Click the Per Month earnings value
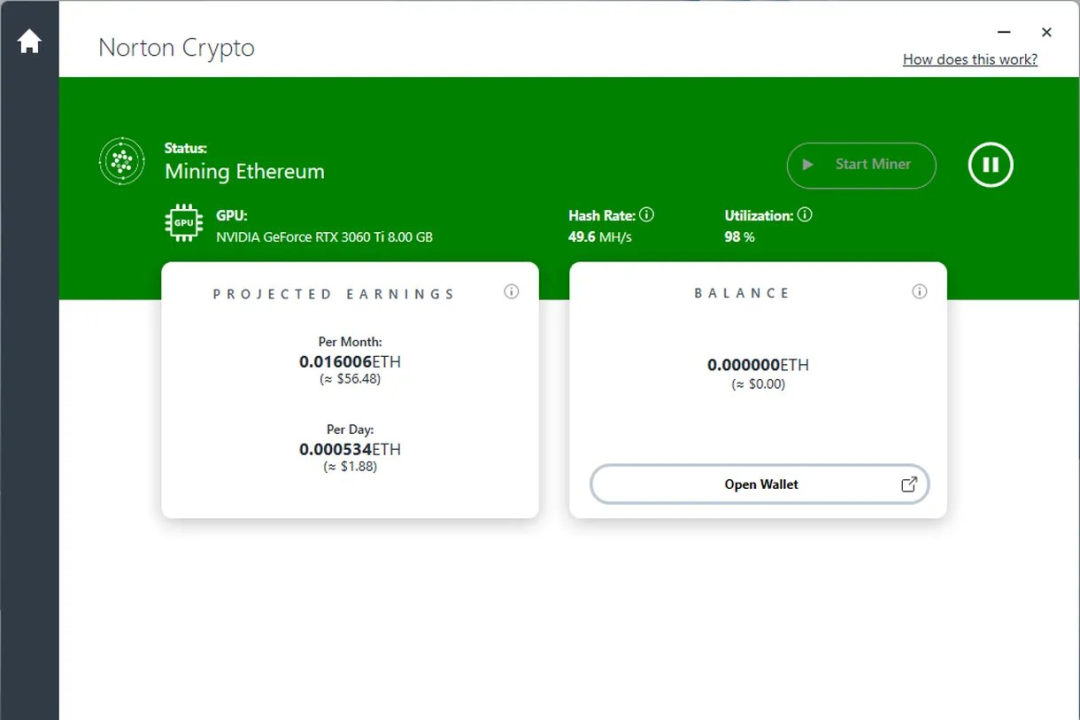The width and height of the screenshot is (1080, 720). click(x=349, y=362)
